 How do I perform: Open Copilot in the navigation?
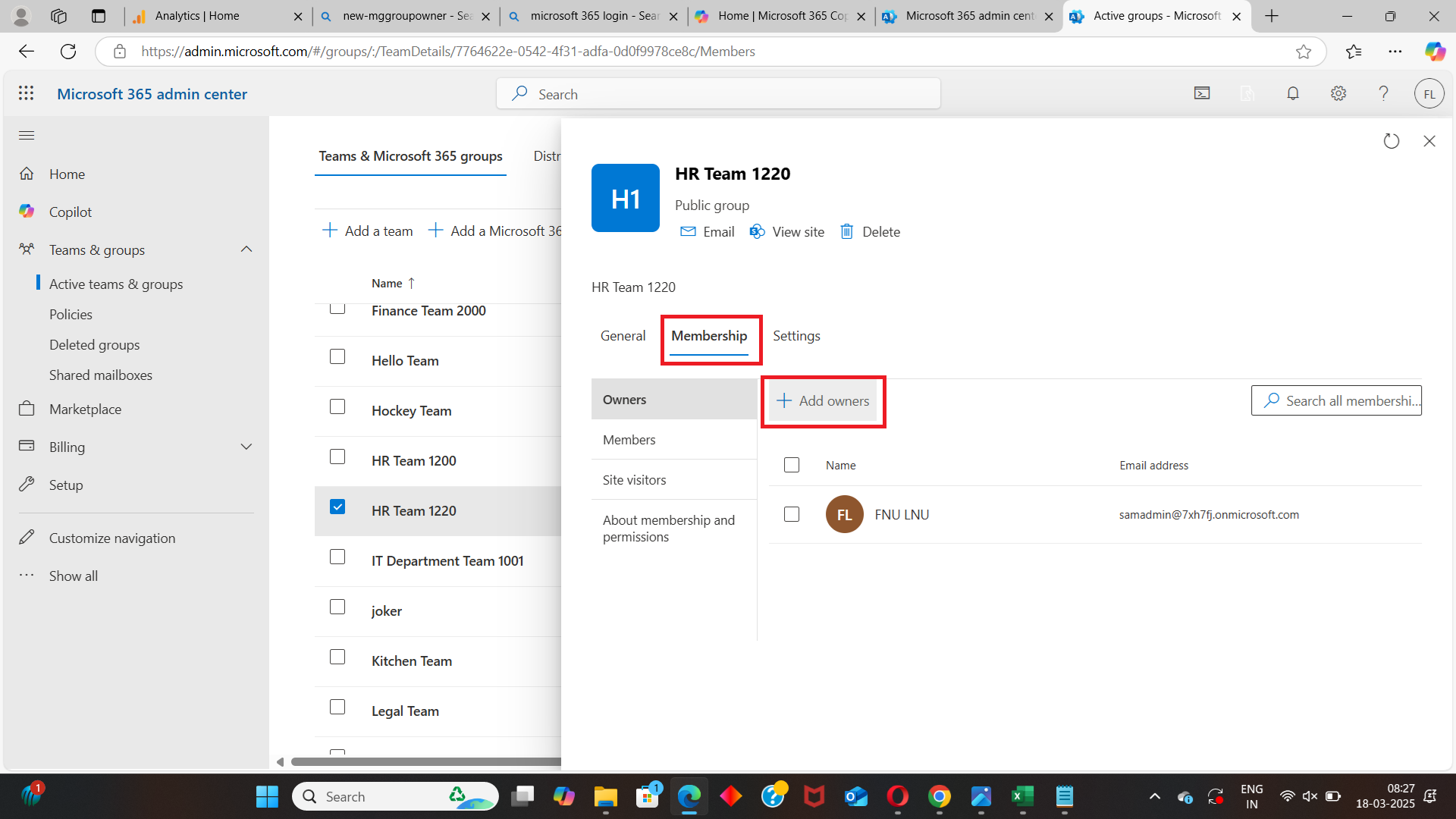(70, 212)
